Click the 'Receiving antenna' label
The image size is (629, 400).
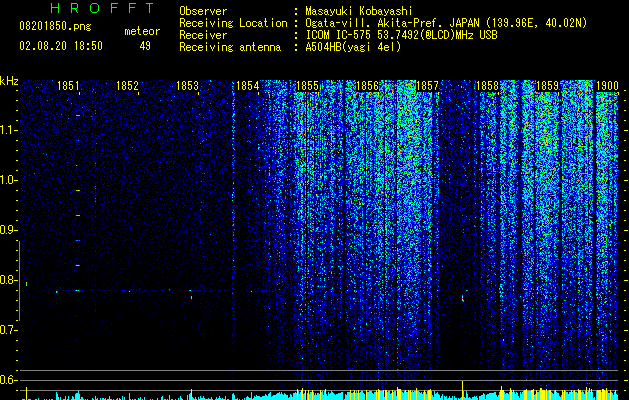[230, 47]
